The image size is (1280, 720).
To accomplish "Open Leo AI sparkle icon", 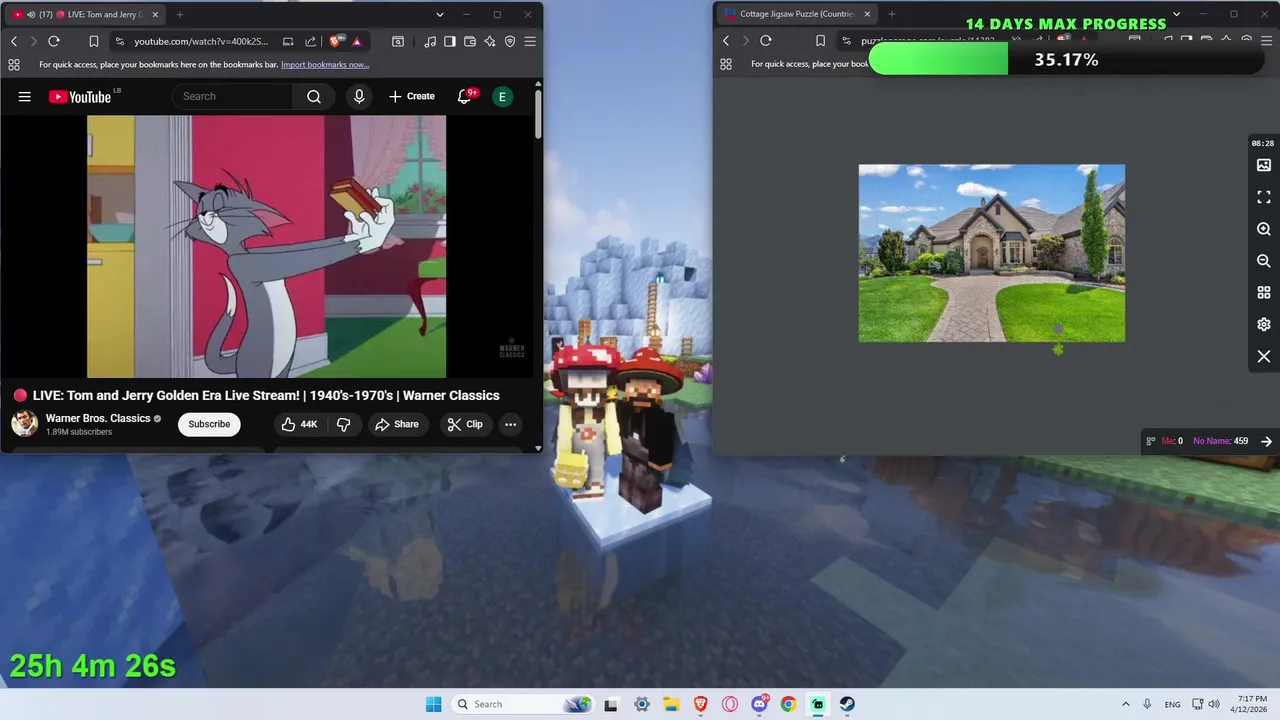I will [490, 41].
